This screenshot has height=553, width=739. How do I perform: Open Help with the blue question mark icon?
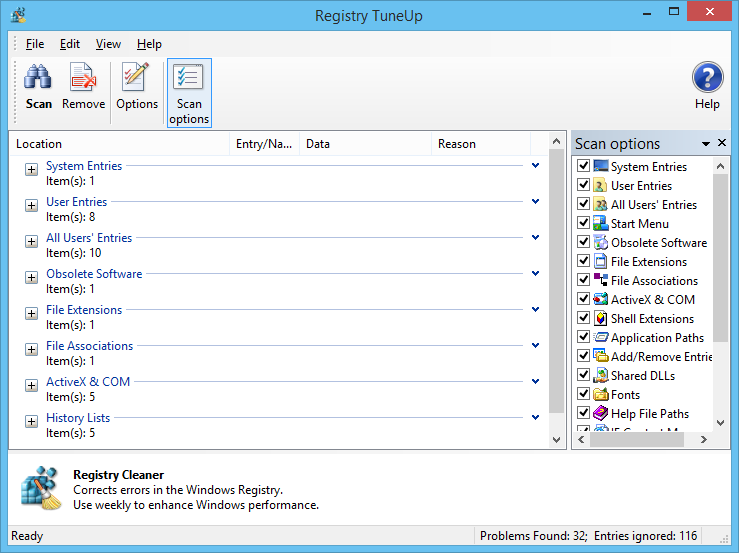point(707,77)
